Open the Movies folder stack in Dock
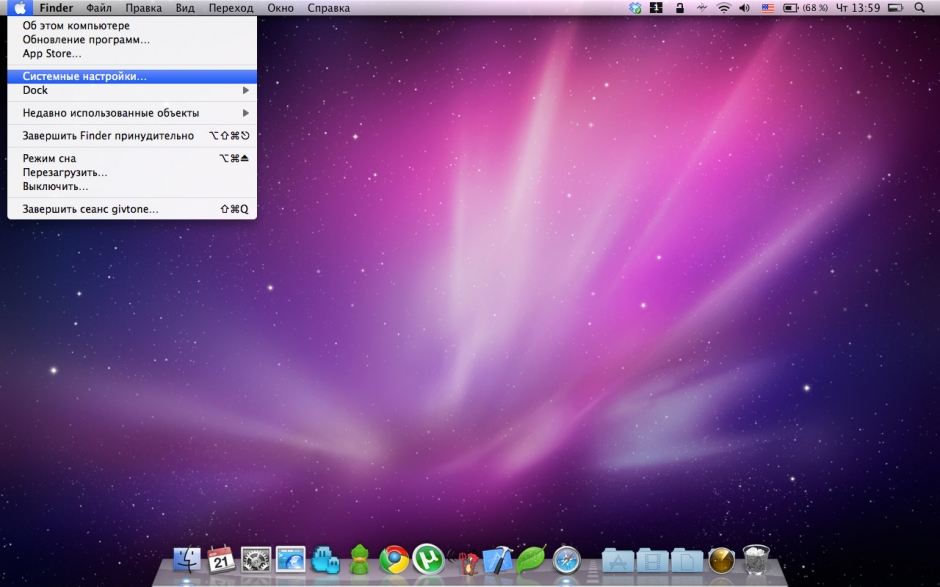This screenshot has height=587, width=940. (652, 561)
